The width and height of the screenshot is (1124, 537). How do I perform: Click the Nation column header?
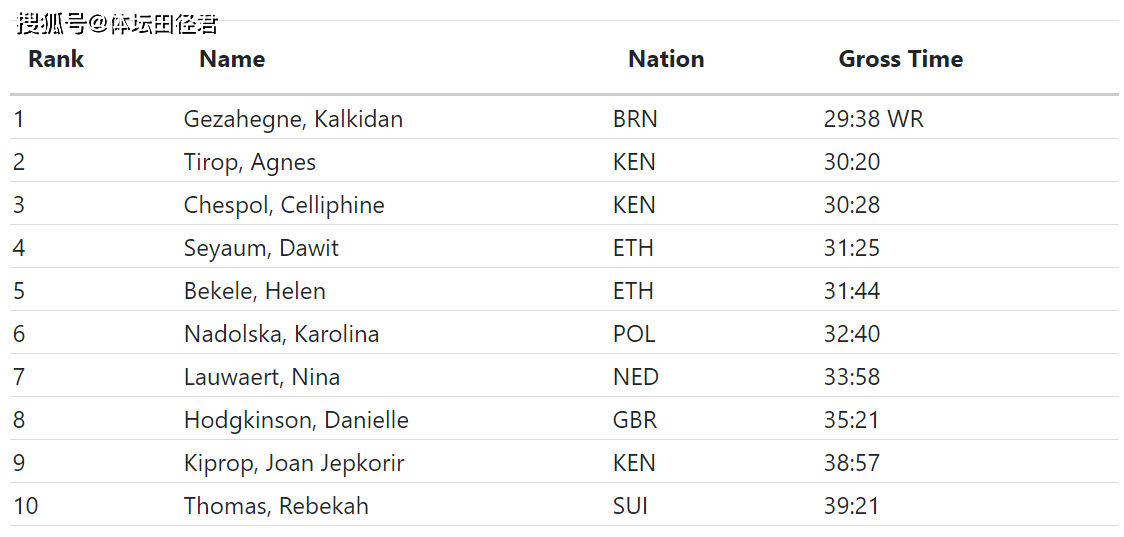click(x=666, y=59)
